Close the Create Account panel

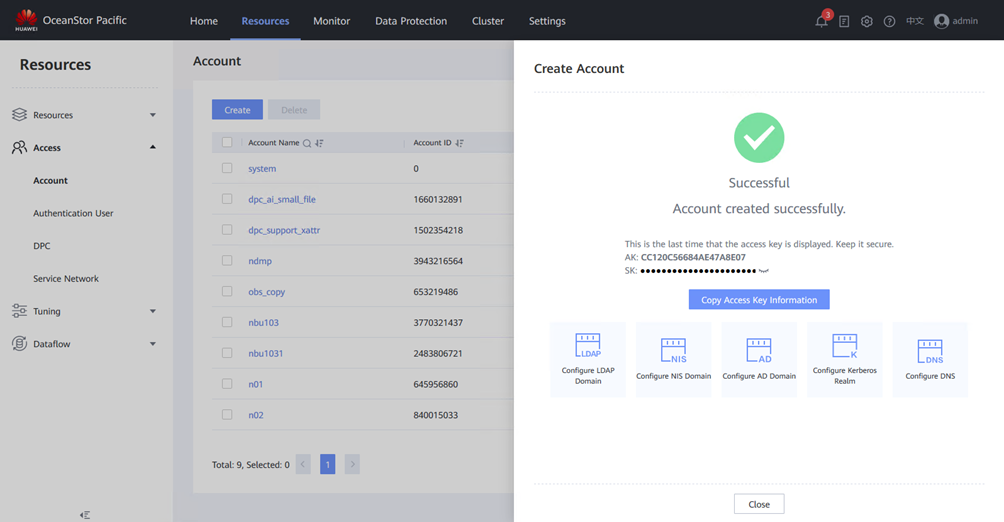758,504
